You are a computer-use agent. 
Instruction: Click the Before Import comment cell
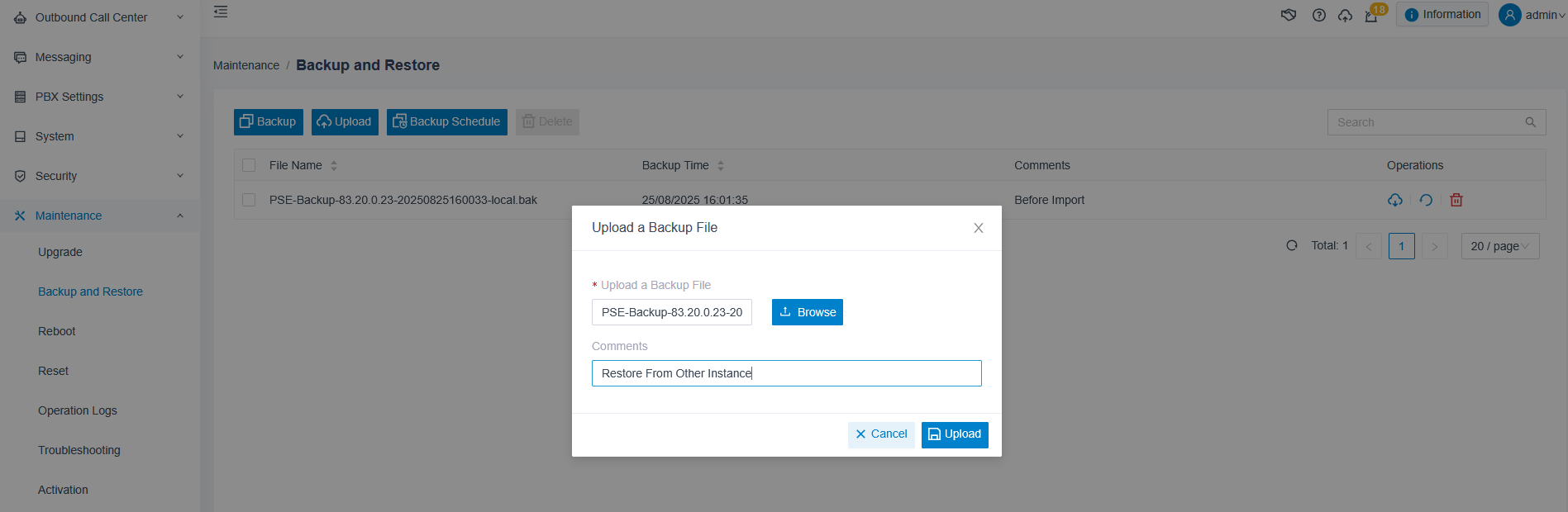[x=1049, y=200]
